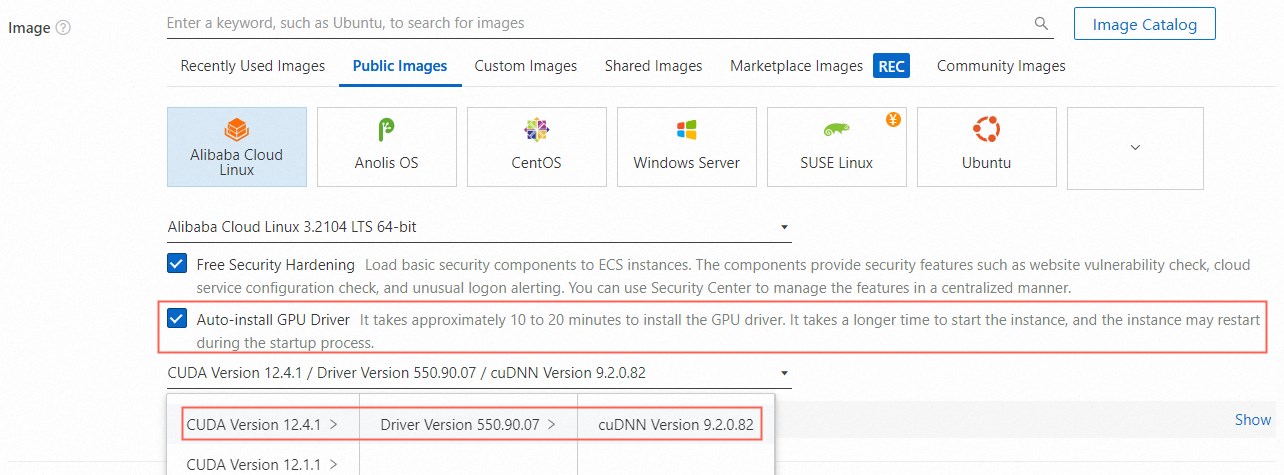The image size is (1284, 475).
Task: Choose CUDA Version 12.1.1 option
Action: [263, 463]
